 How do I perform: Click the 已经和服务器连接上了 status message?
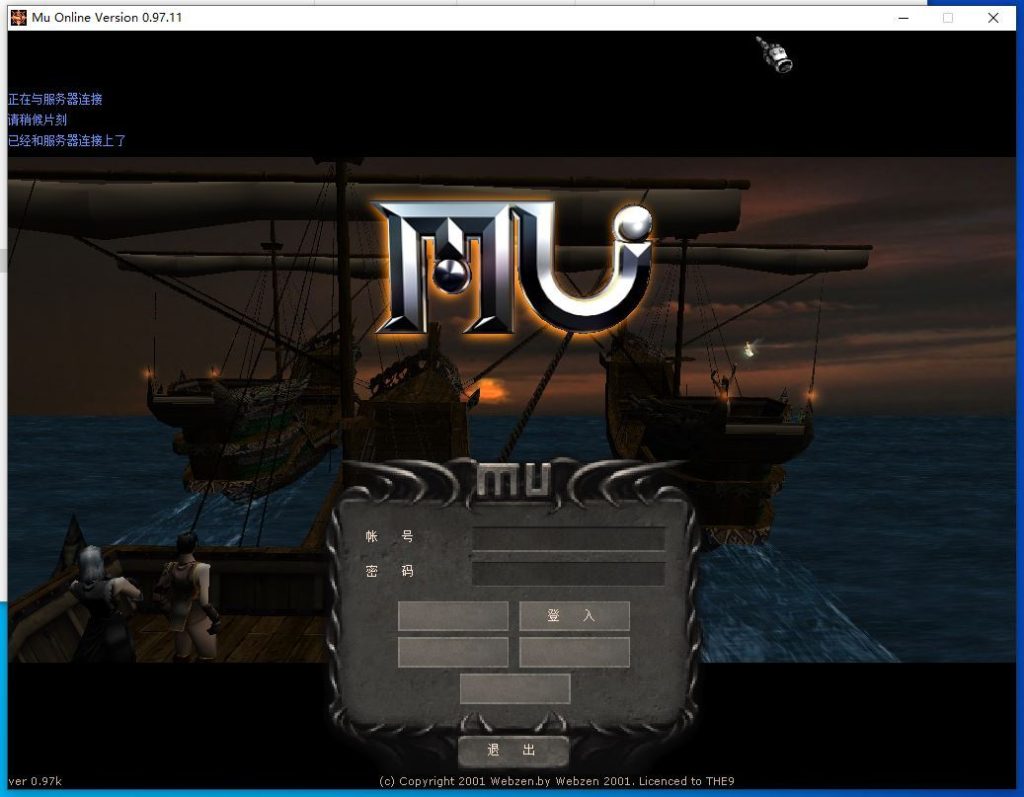67,141
